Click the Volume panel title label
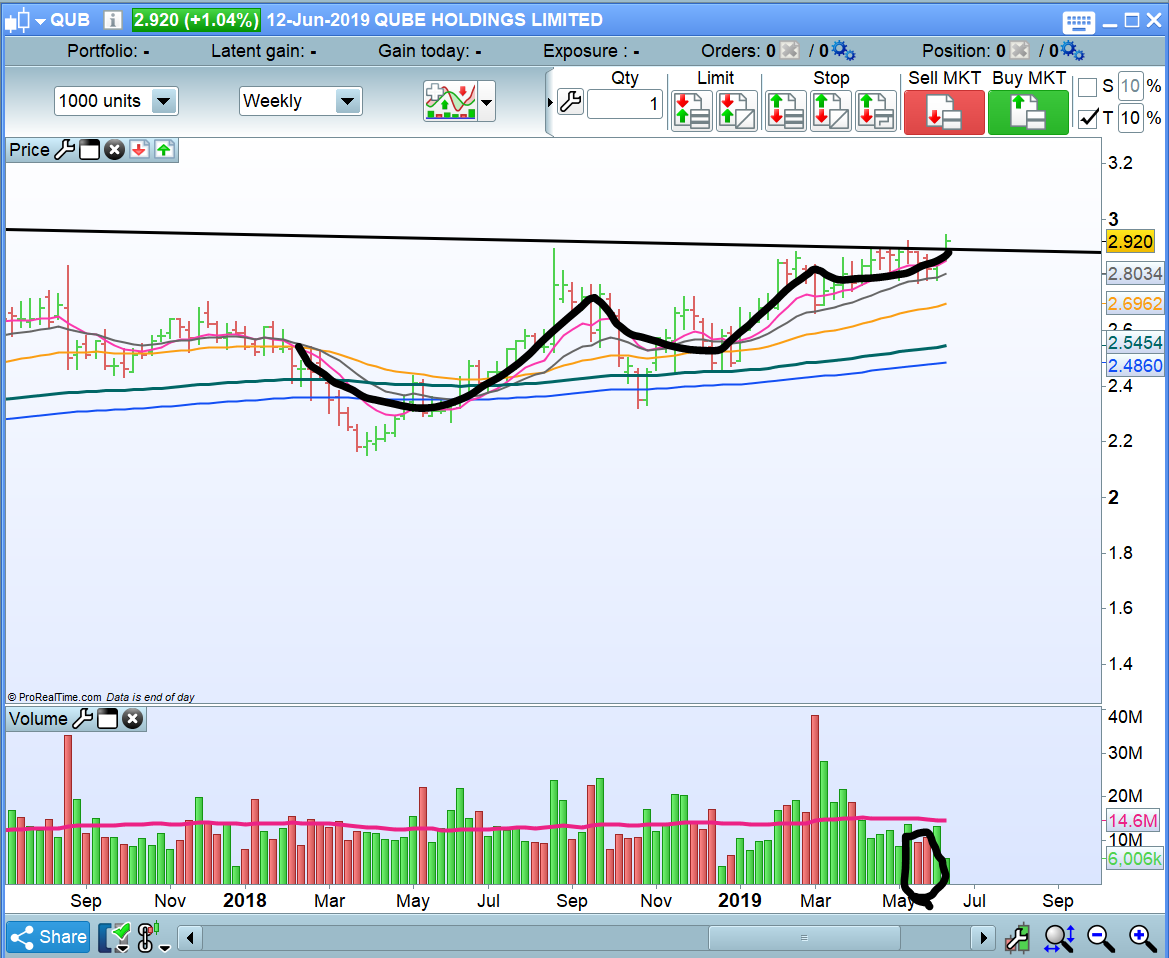 (x=38, y=719)
